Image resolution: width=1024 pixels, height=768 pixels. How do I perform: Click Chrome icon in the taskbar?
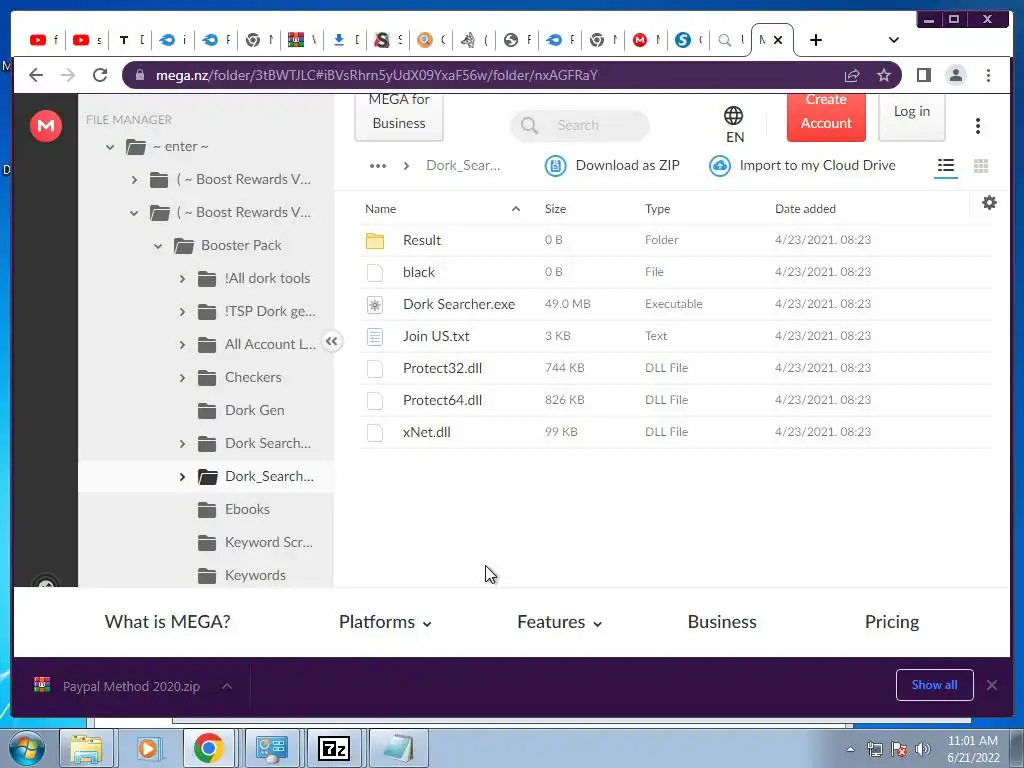[x=208, y=748]
